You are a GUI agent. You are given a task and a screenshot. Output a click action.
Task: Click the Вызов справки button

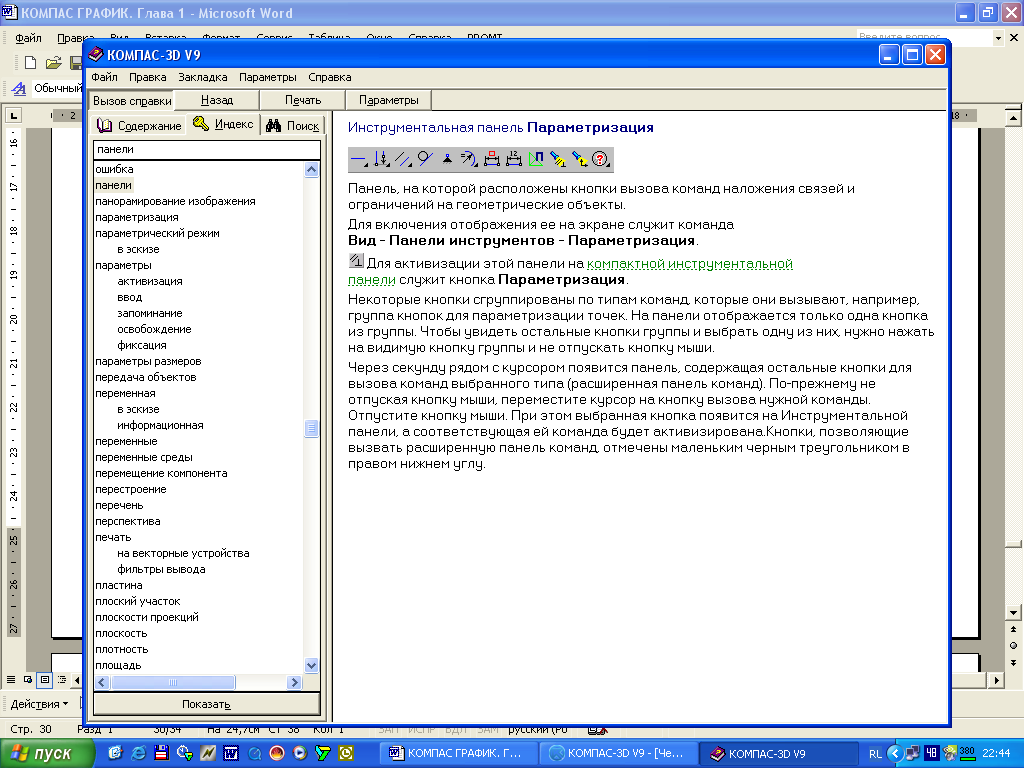(x=132, y=101)
